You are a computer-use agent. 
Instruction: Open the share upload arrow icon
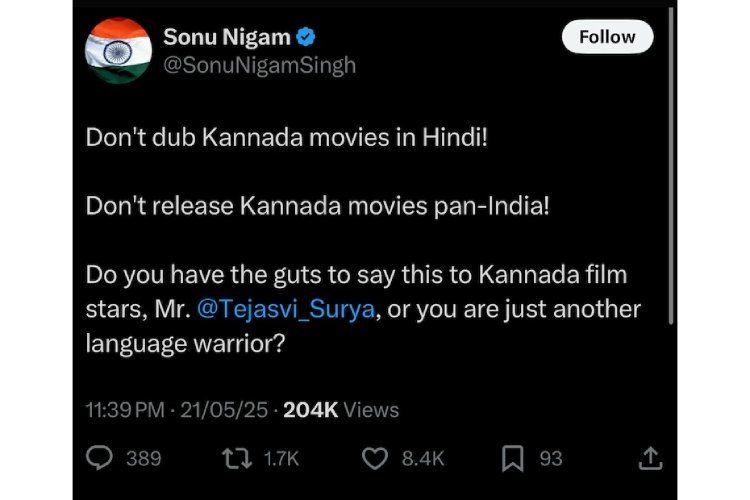[x=650, y=458]
